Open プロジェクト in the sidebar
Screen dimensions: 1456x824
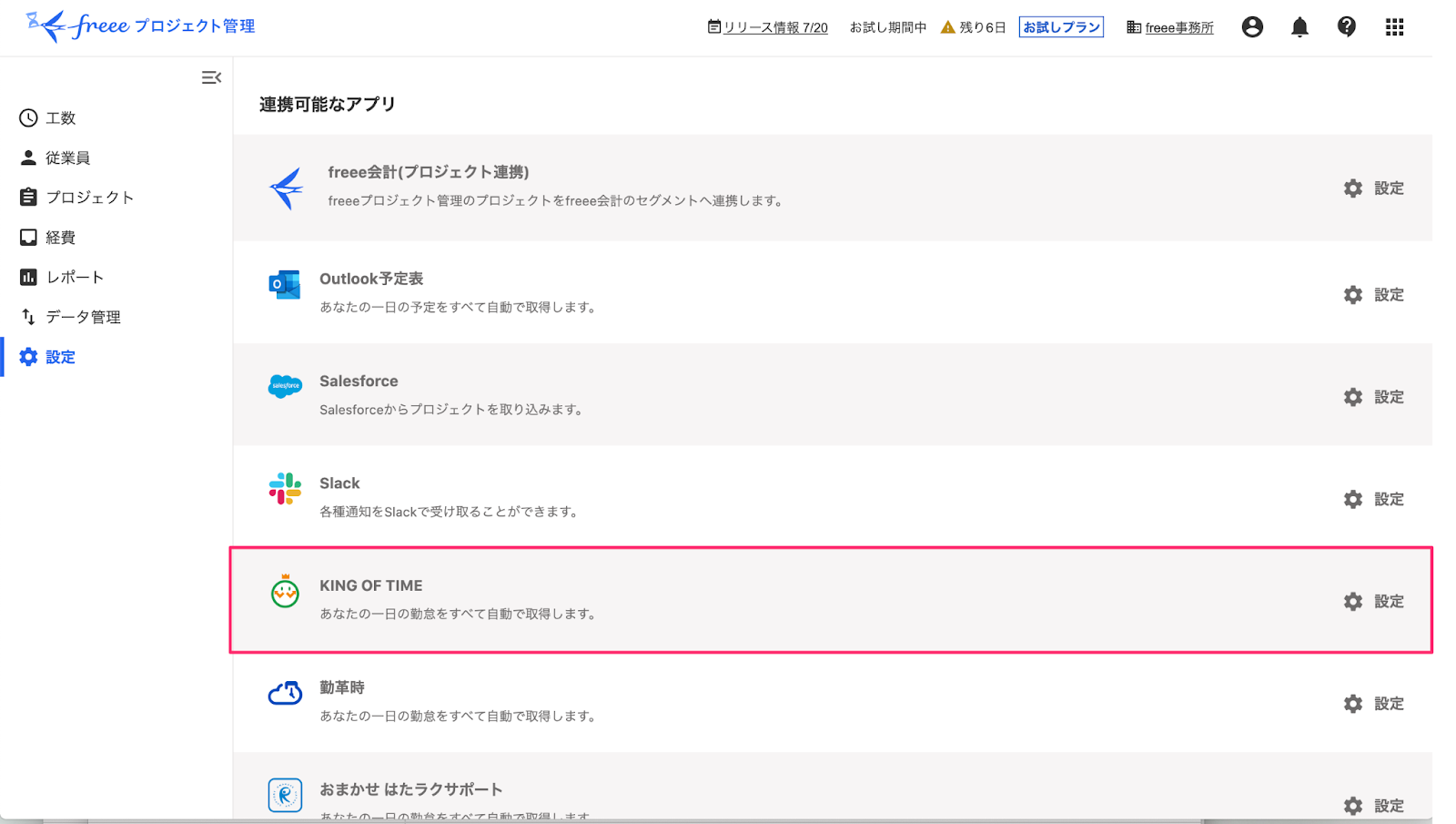(x=76, y=197)
